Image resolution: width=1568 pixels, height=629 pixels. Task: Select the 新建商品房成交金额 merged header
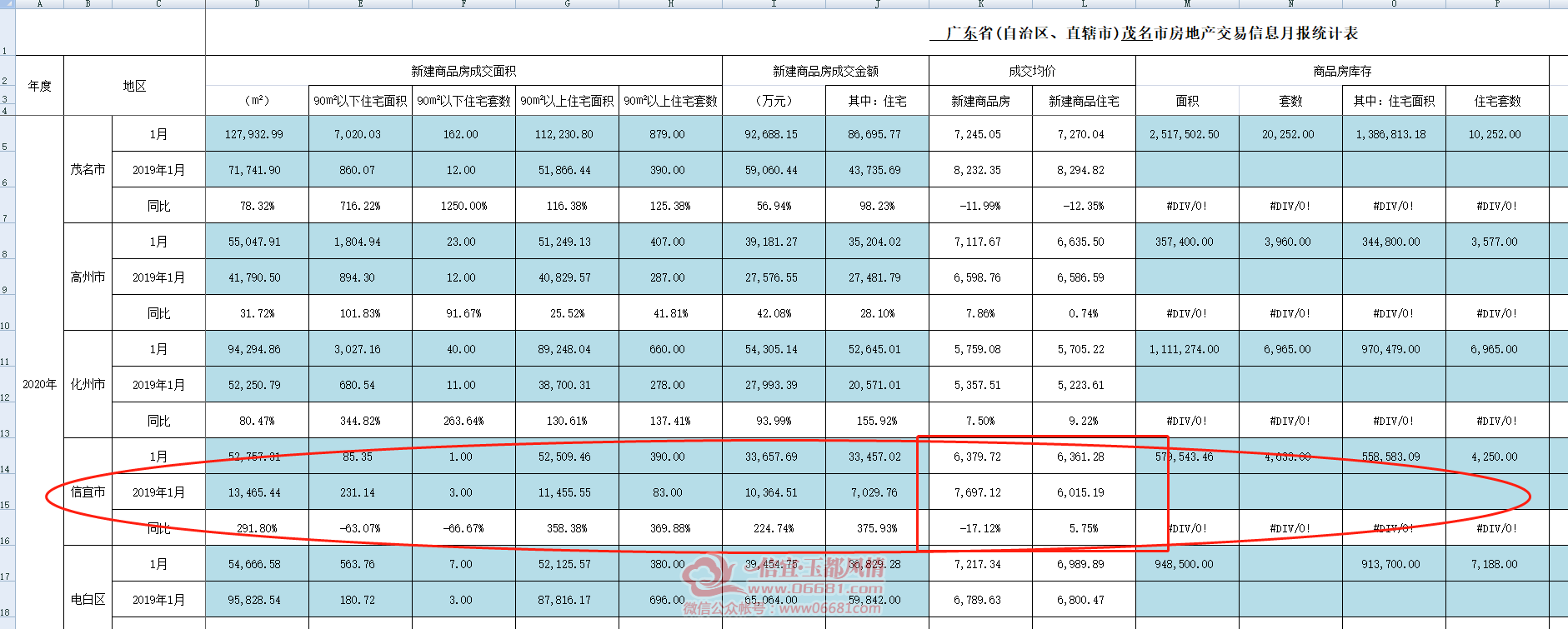click(825, 71)
